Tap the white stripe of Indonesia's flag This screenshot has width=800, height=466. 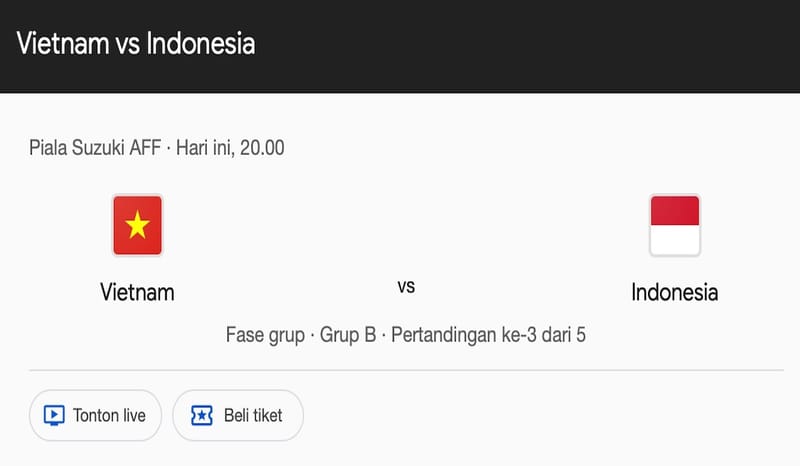[674, 239]
